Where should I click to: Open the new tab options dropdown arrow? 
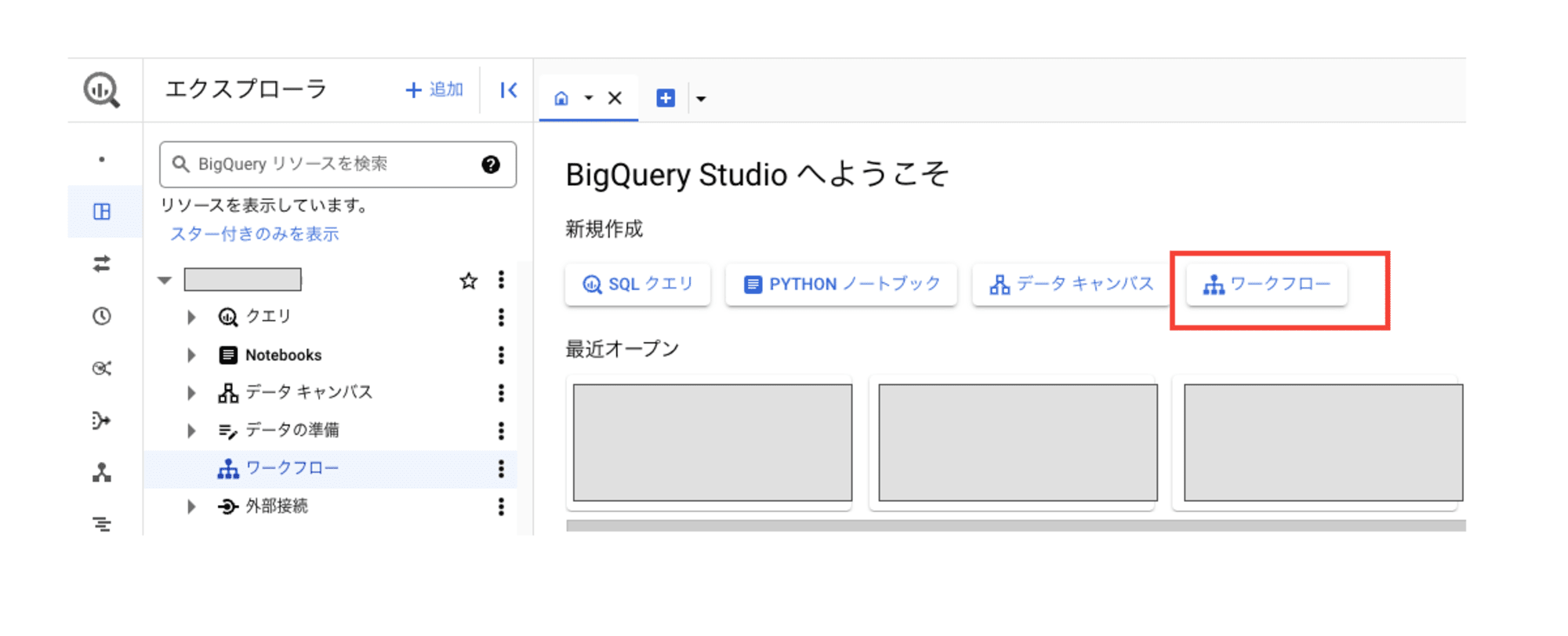point(701,99)
